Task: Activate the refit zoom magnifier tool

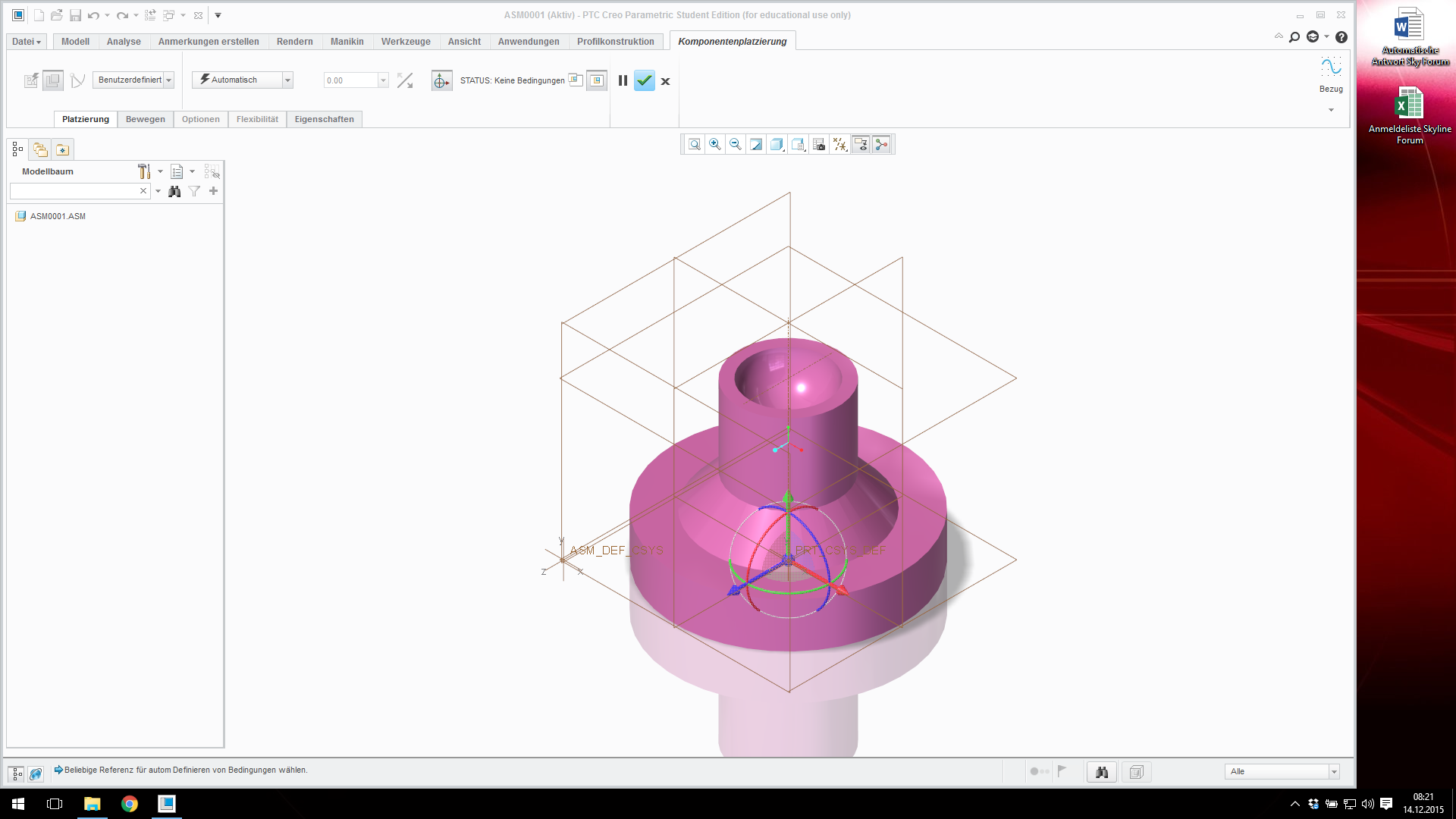Action: pyautogui.click(x=694, y=144)
